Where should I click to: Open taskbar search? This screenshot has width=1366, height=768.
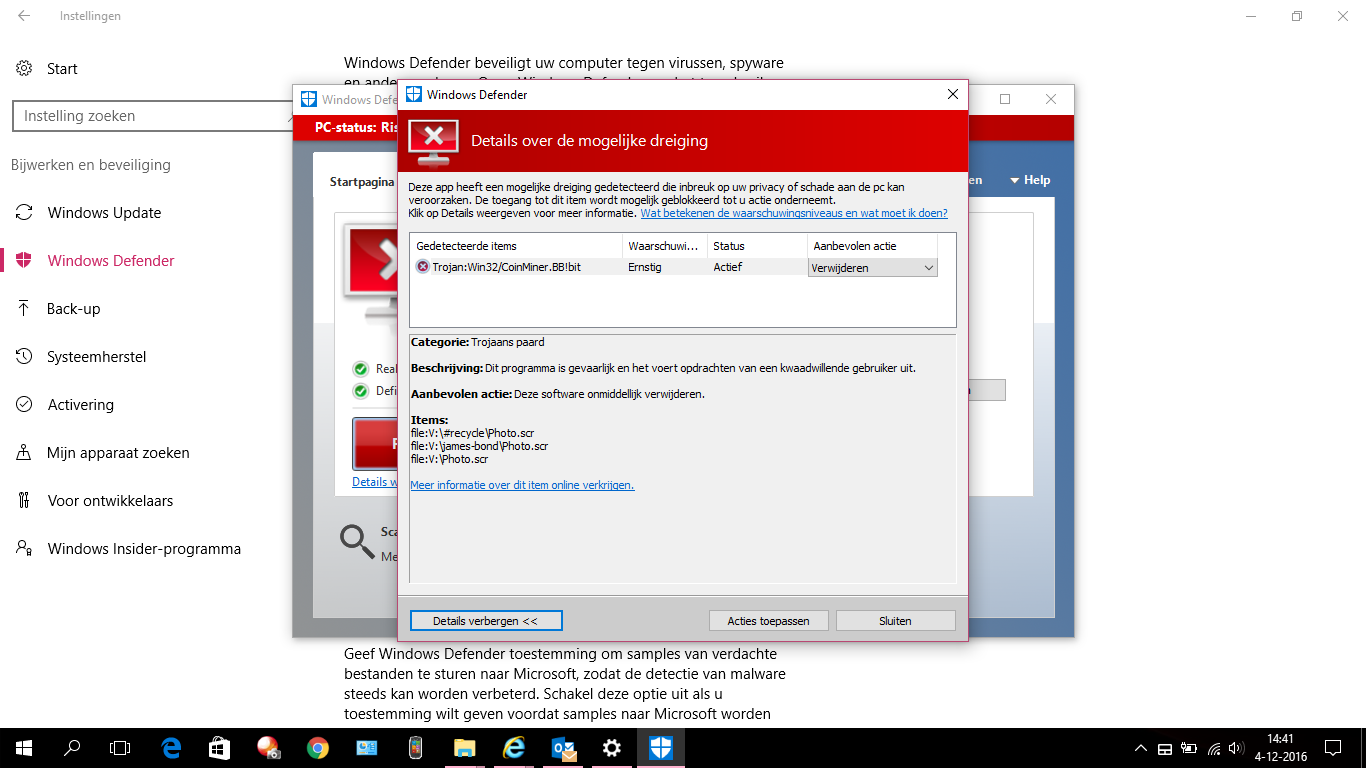72,747
